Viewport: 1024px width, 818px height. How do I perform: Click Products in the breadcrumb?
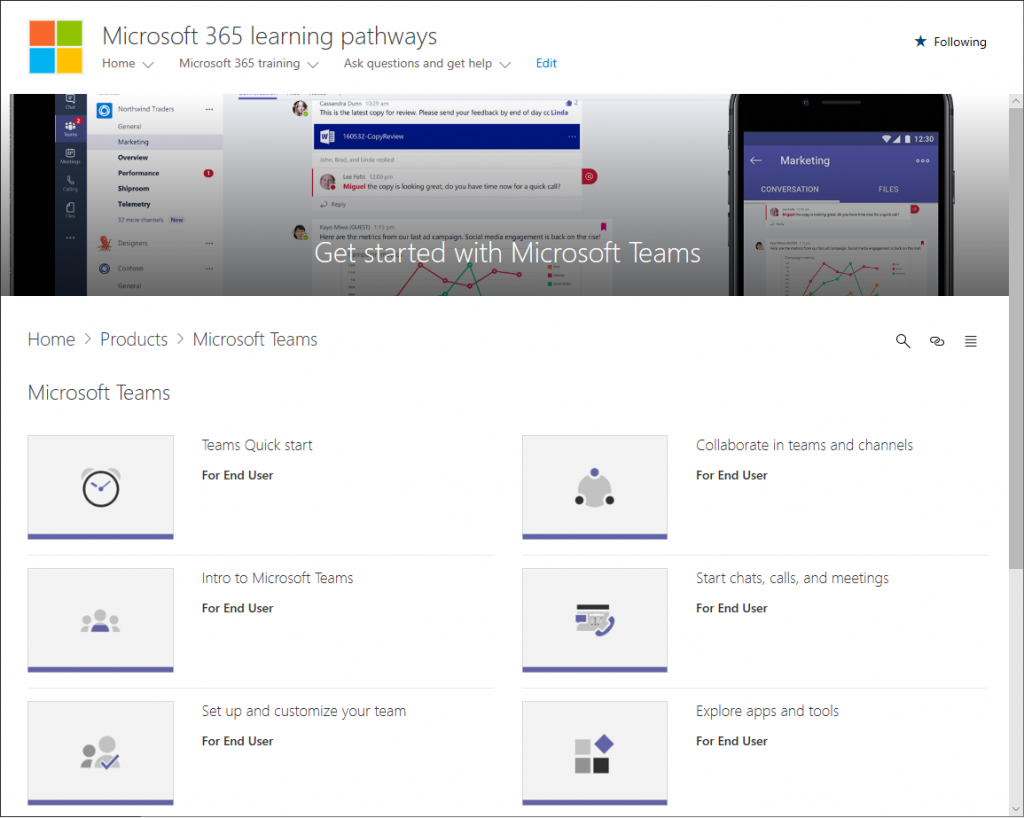click(133, 339)
